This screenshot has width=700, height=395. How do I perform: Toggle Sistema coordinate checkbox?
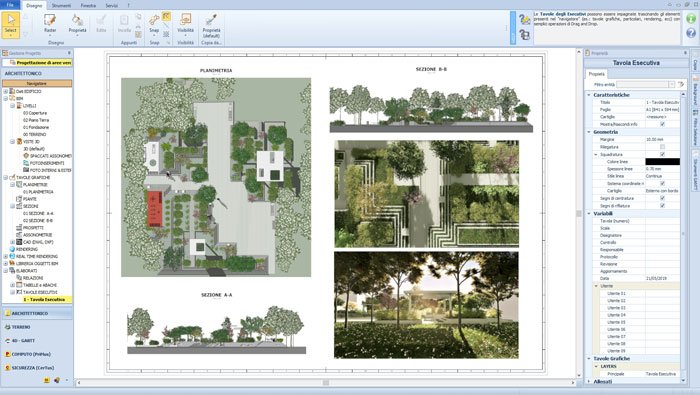click(662, 183)
